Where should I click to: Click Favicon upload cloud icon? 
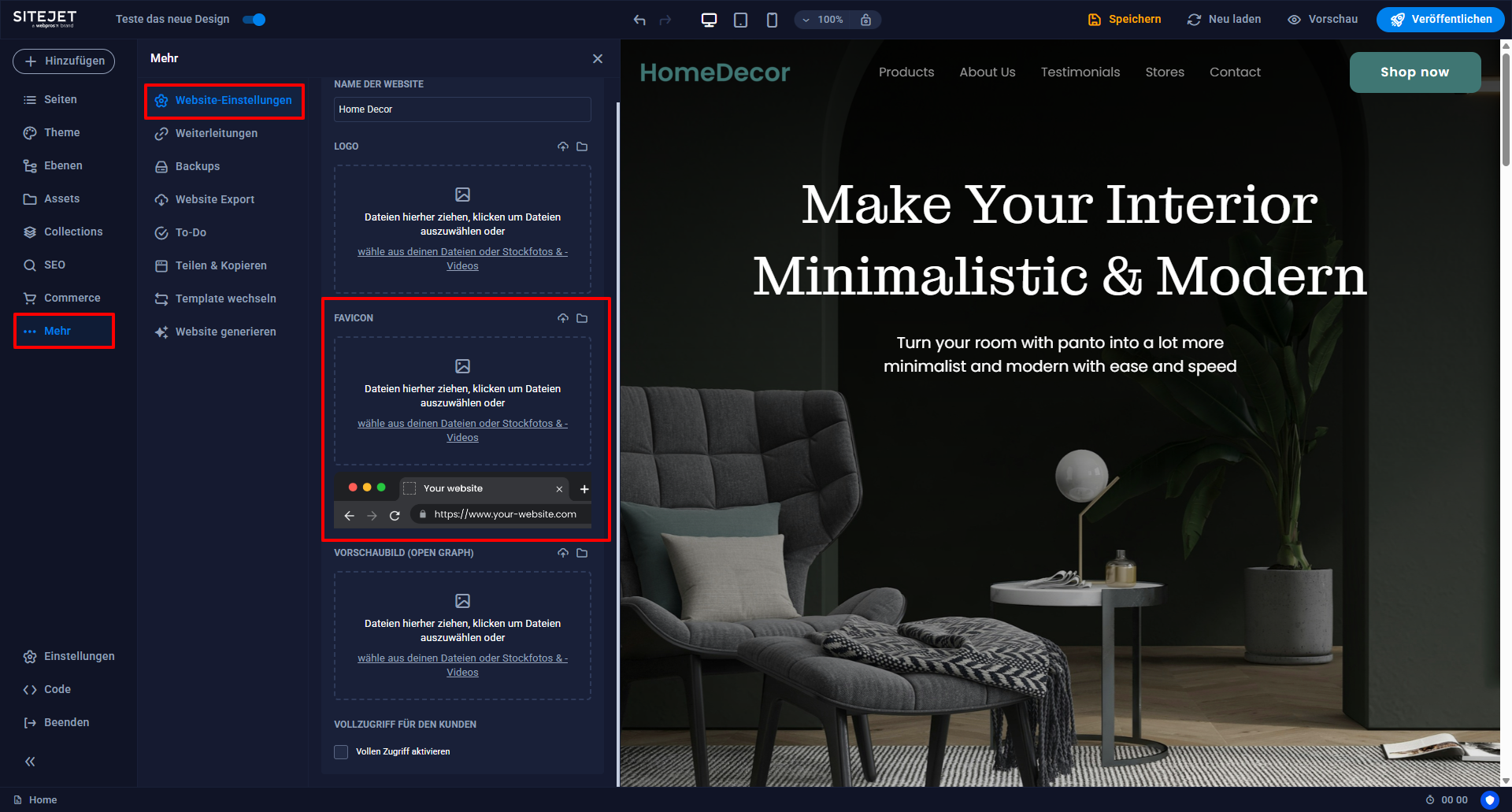click(563, 318)
